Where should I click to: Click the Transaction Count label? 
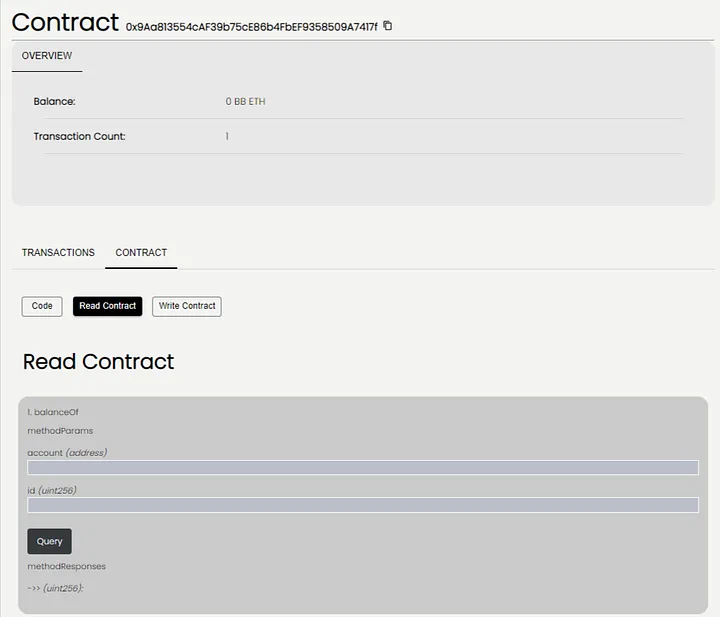79,136
